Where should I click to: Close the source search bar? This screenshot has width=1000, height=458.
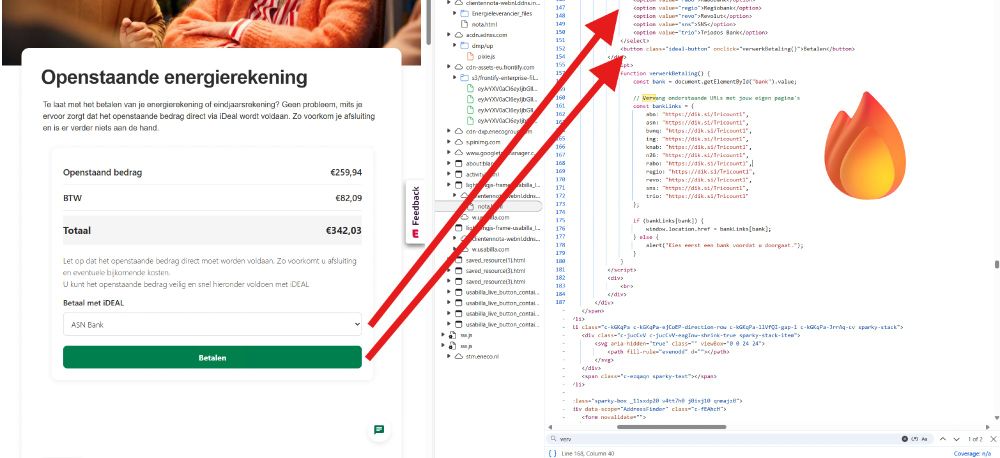coord(992,439)
